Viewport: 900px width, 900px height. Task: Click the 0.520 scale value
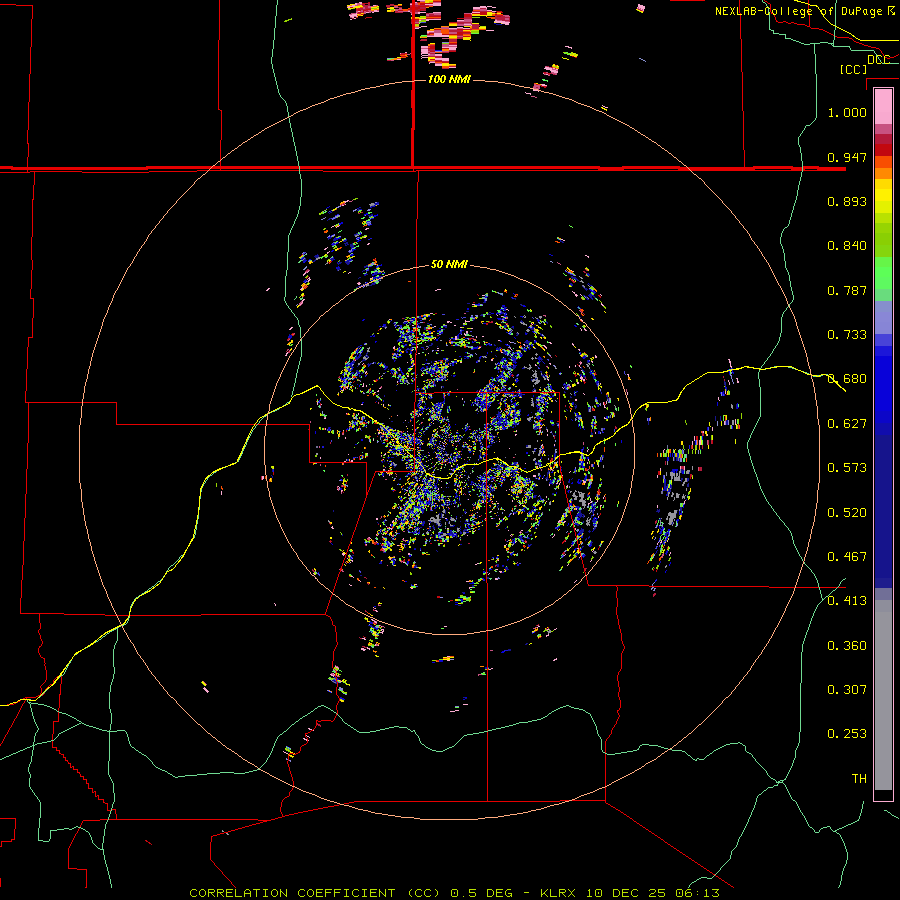847,513
